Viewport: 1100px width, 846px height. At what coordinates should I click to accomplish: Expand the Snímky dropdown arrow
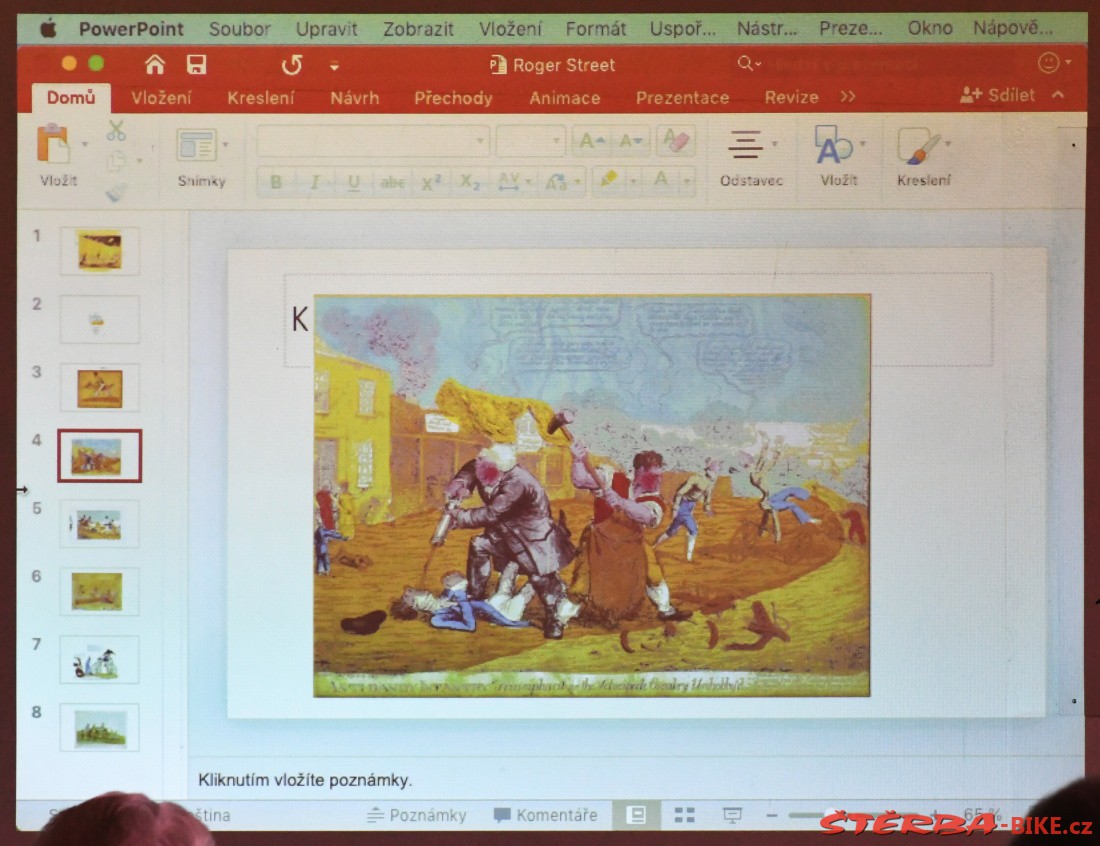click(225, 145)
